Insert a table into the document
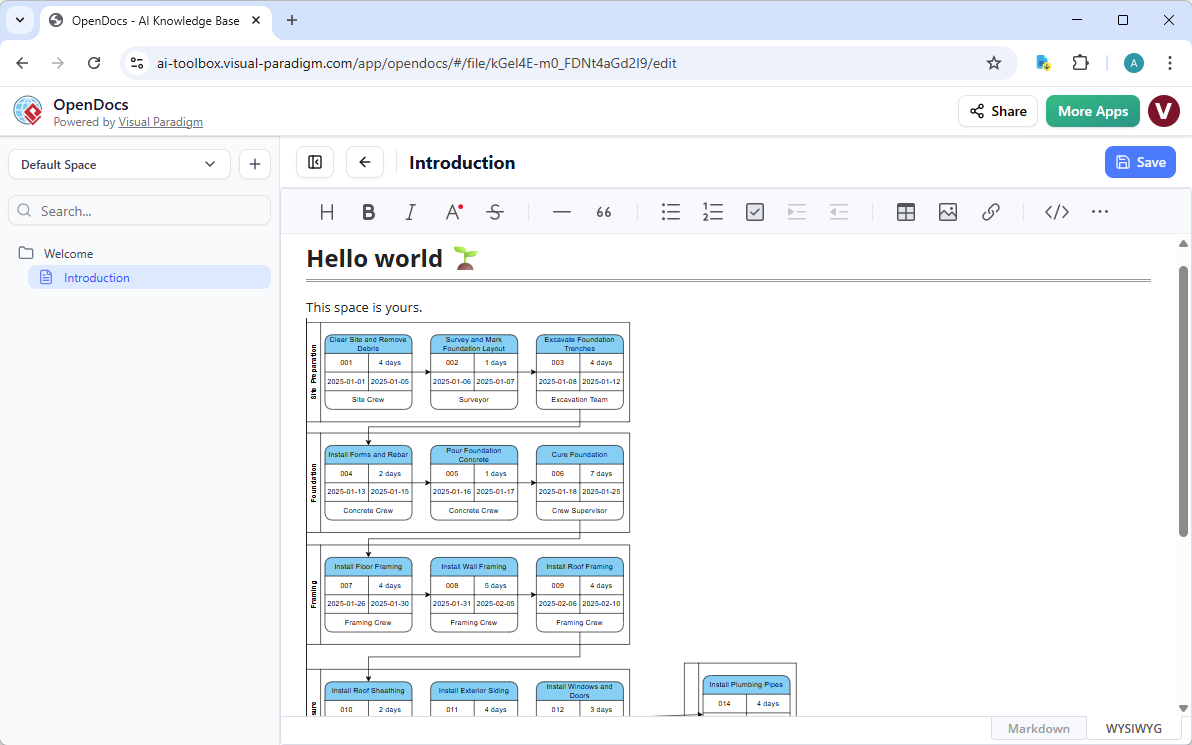Viewport: 1192px width, 745px height. click(x=905, y=212)
